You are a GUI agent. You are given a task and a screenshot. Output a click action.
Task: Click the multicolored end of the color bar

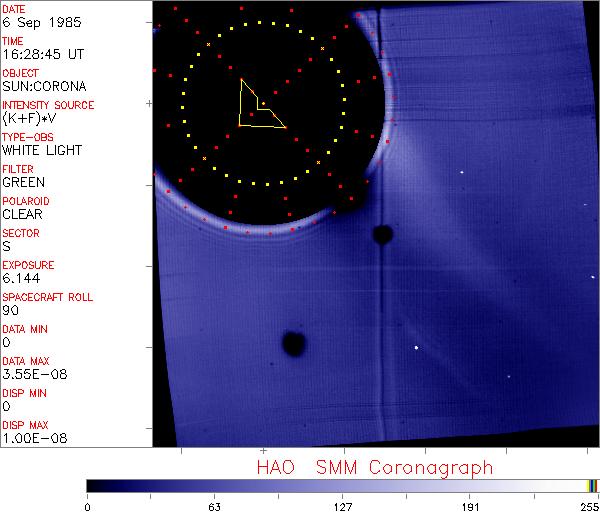pos(592,485)
